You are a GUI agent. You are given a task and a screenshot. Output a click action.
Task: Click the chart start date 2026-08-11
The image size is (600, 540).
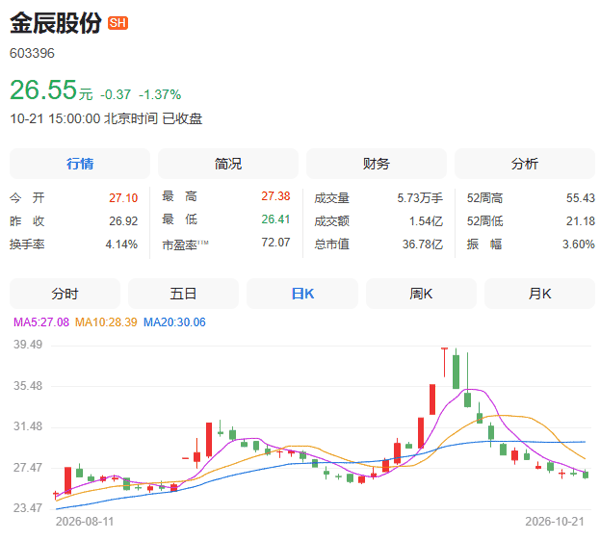(85, 522)
